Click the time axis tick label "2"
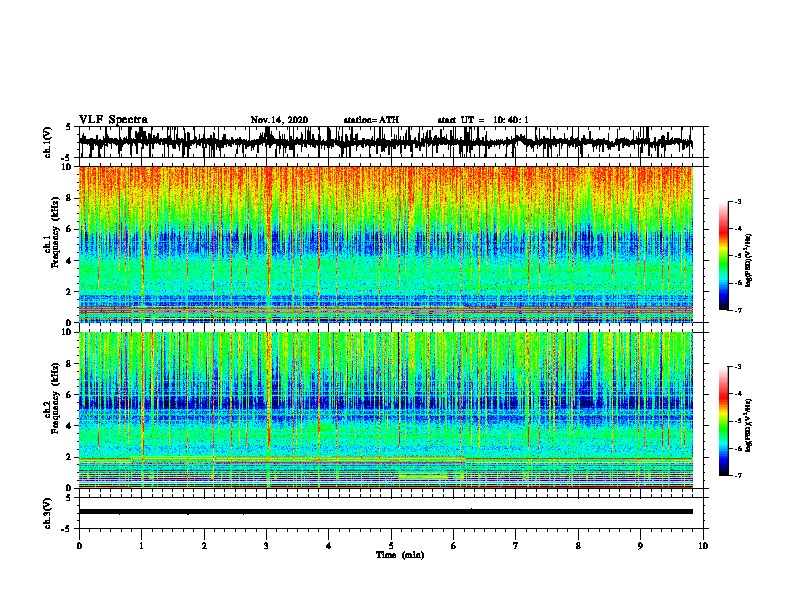The width and height of the screenshot is (792, 612). pos(204,546)
